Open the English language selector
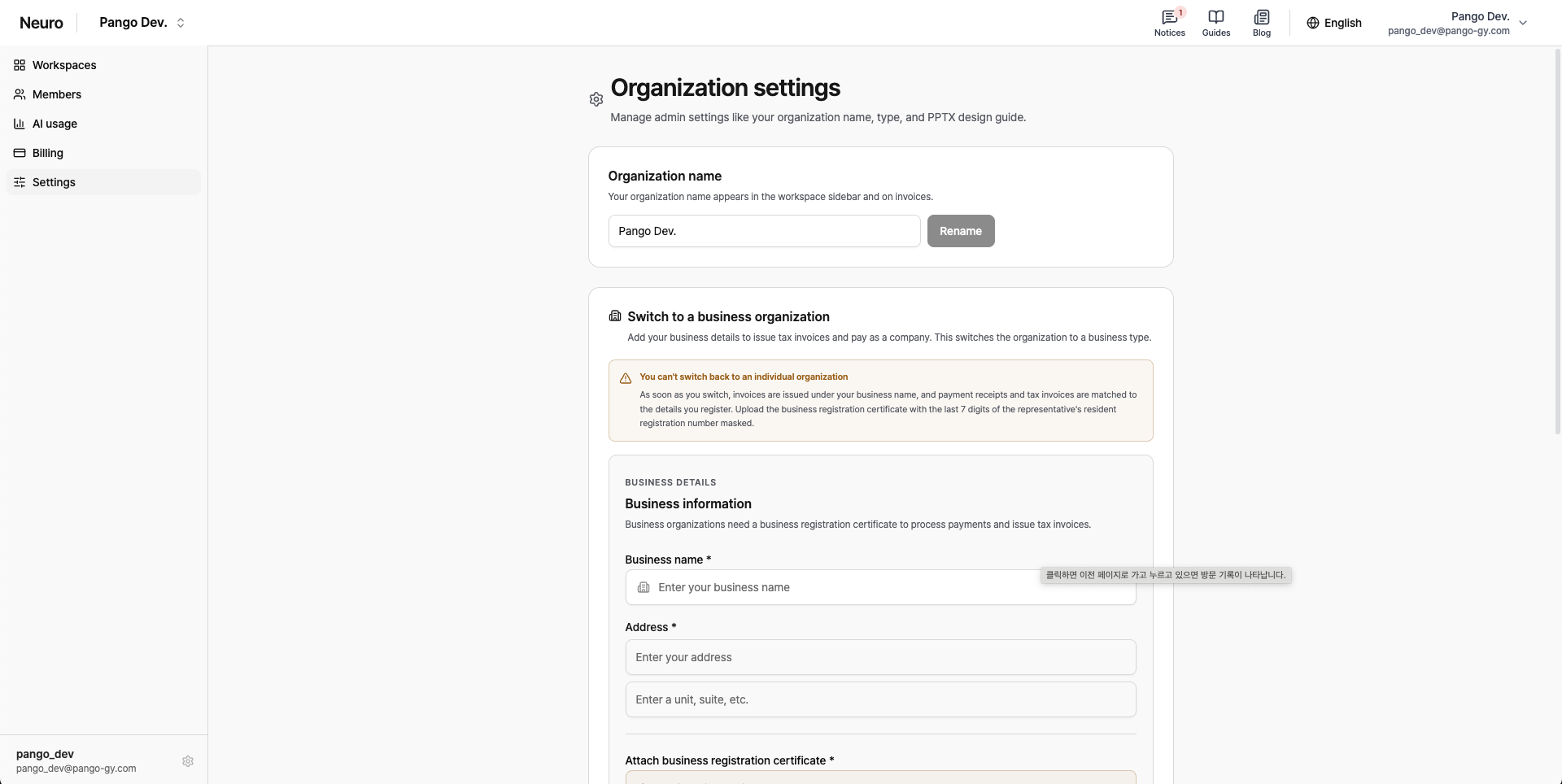This screenshot has width=1562, height=784. tap(1334, 23)
